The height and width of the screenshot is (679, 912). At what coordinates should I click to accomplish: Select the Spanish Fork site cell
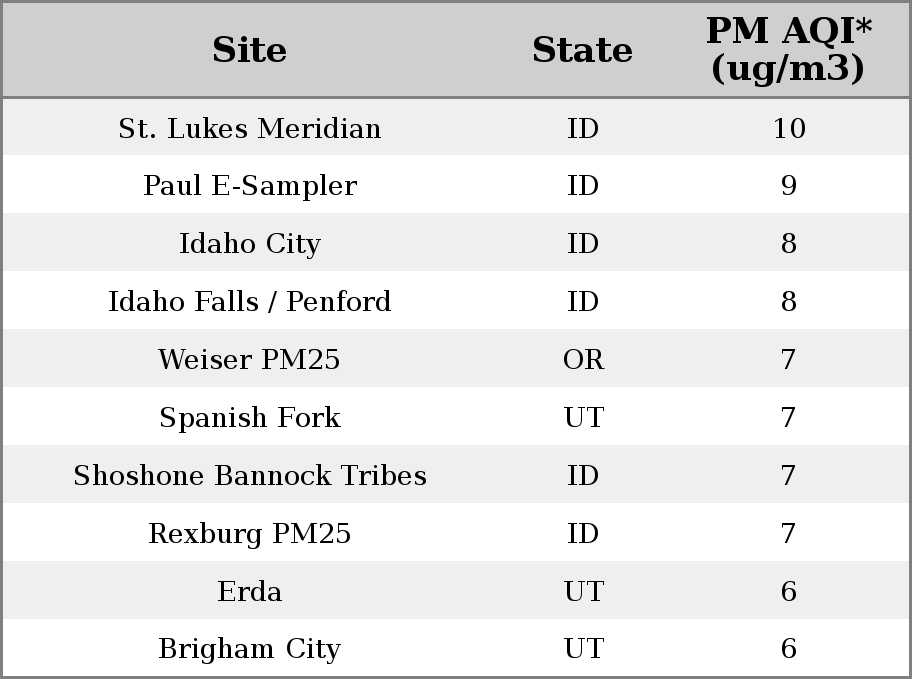pyautogui.click(x=250, y=417)
